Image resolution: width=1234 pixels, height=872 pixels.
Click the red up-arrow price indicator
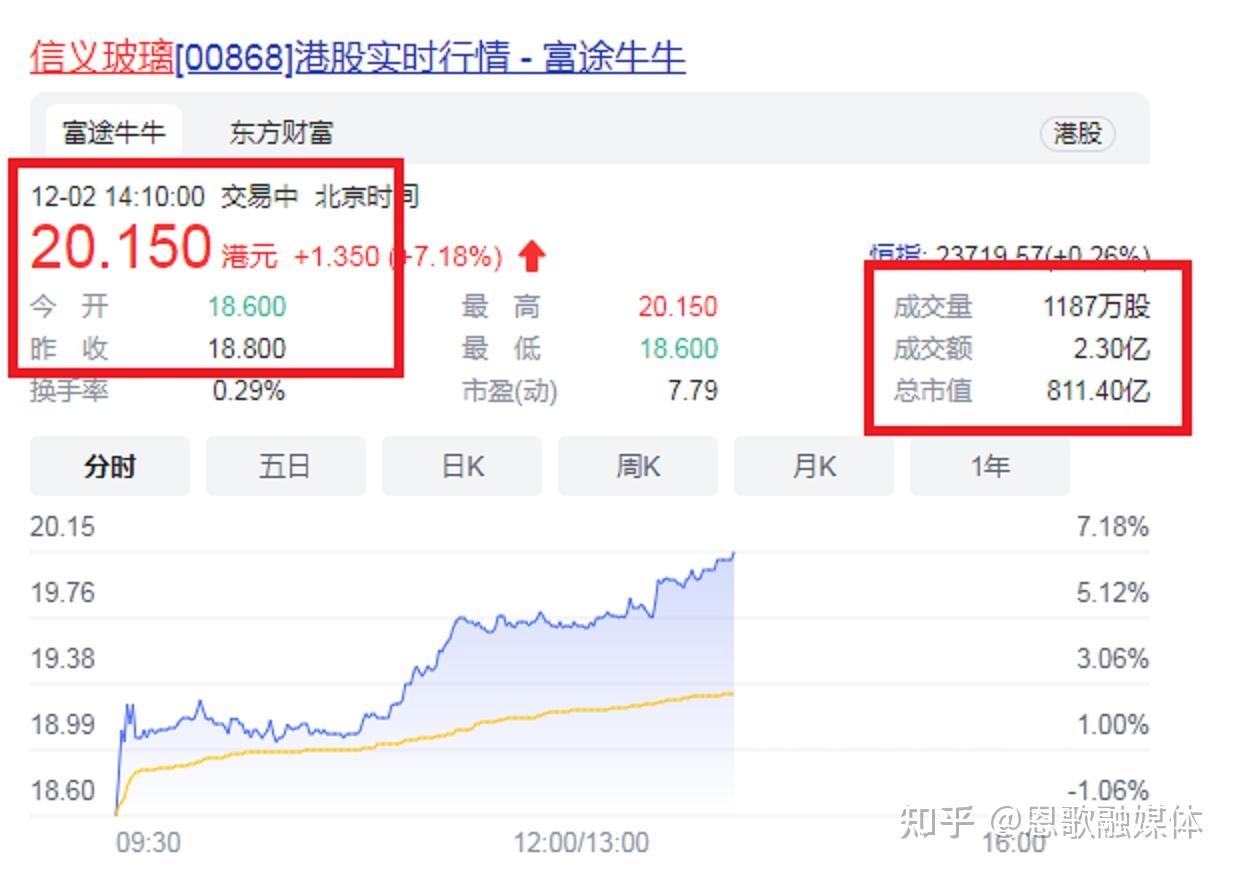(x=532, y=257)
